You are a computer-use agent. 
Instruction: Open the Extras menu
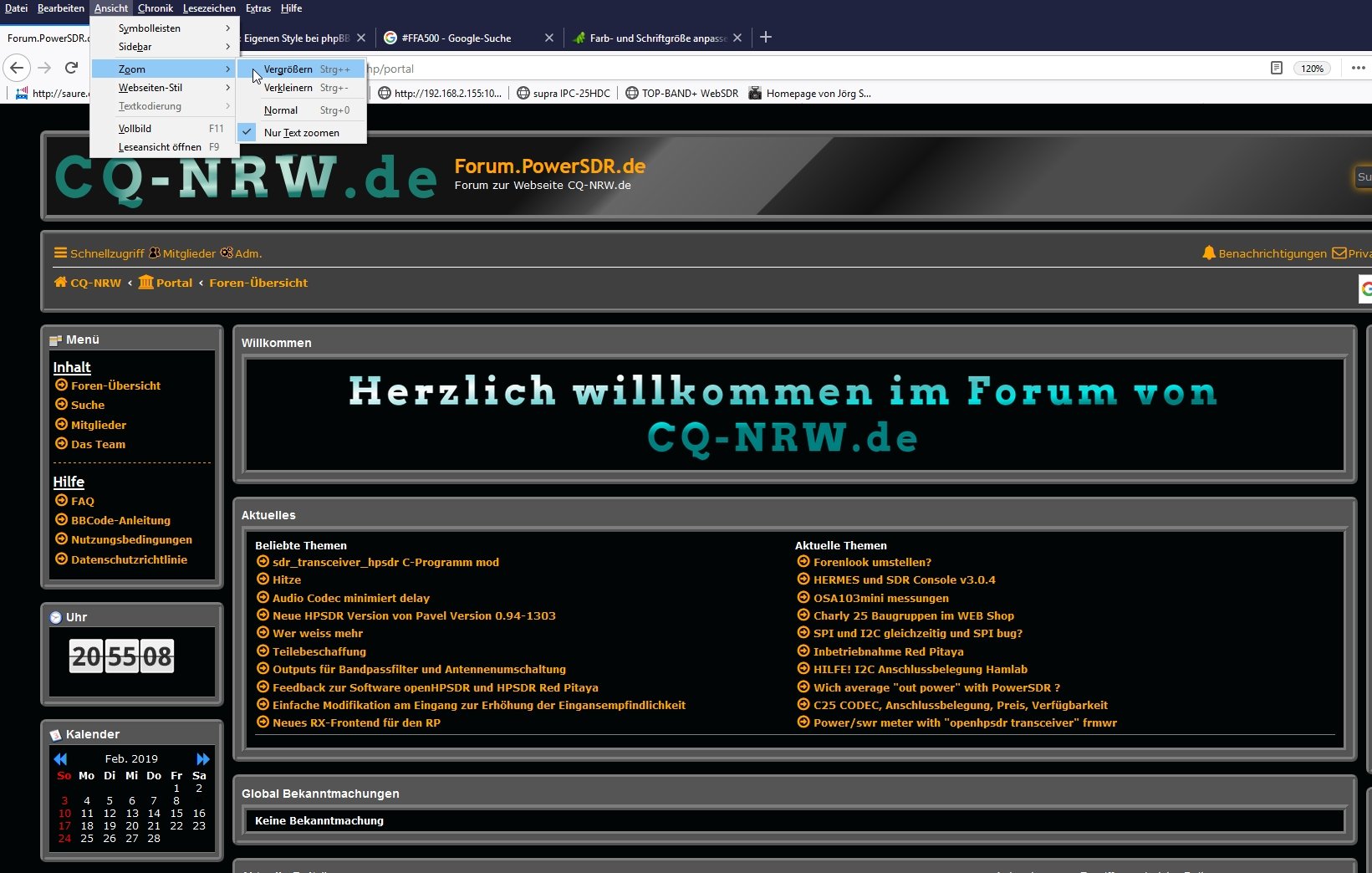tap(258, 8)
